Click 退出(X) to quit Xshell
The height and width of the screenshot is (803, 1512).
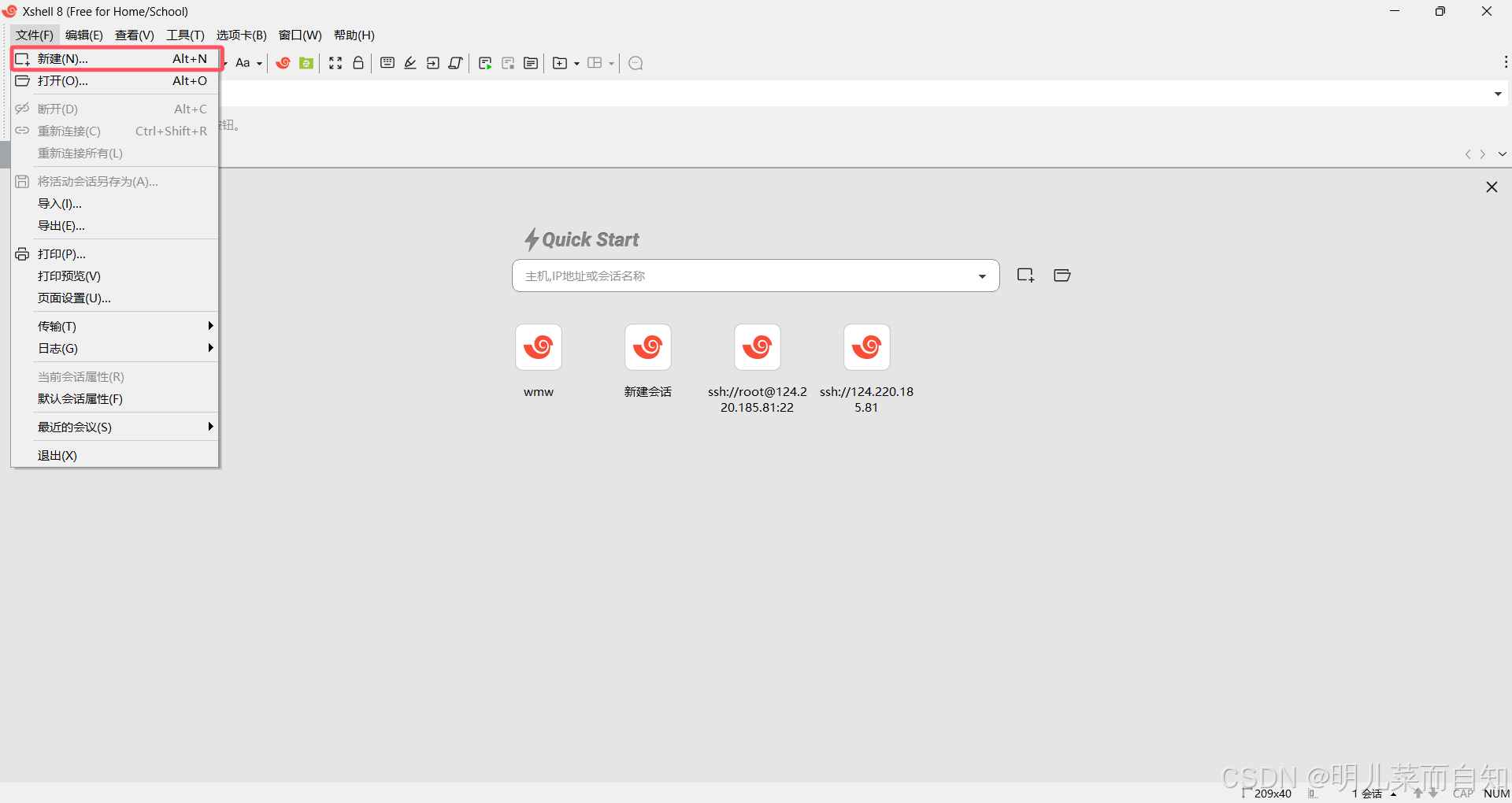(x=115, y=456)
